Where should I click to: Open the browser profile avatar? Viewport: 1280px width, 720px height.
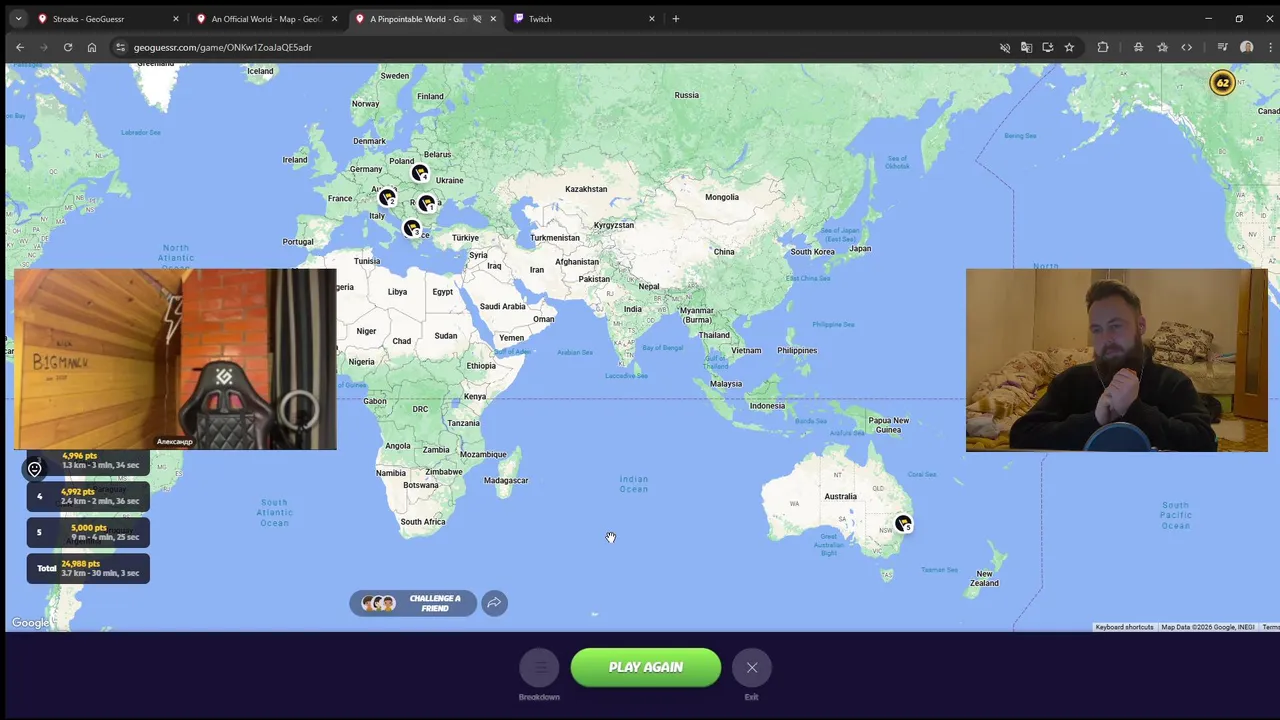coord(1246,47)
